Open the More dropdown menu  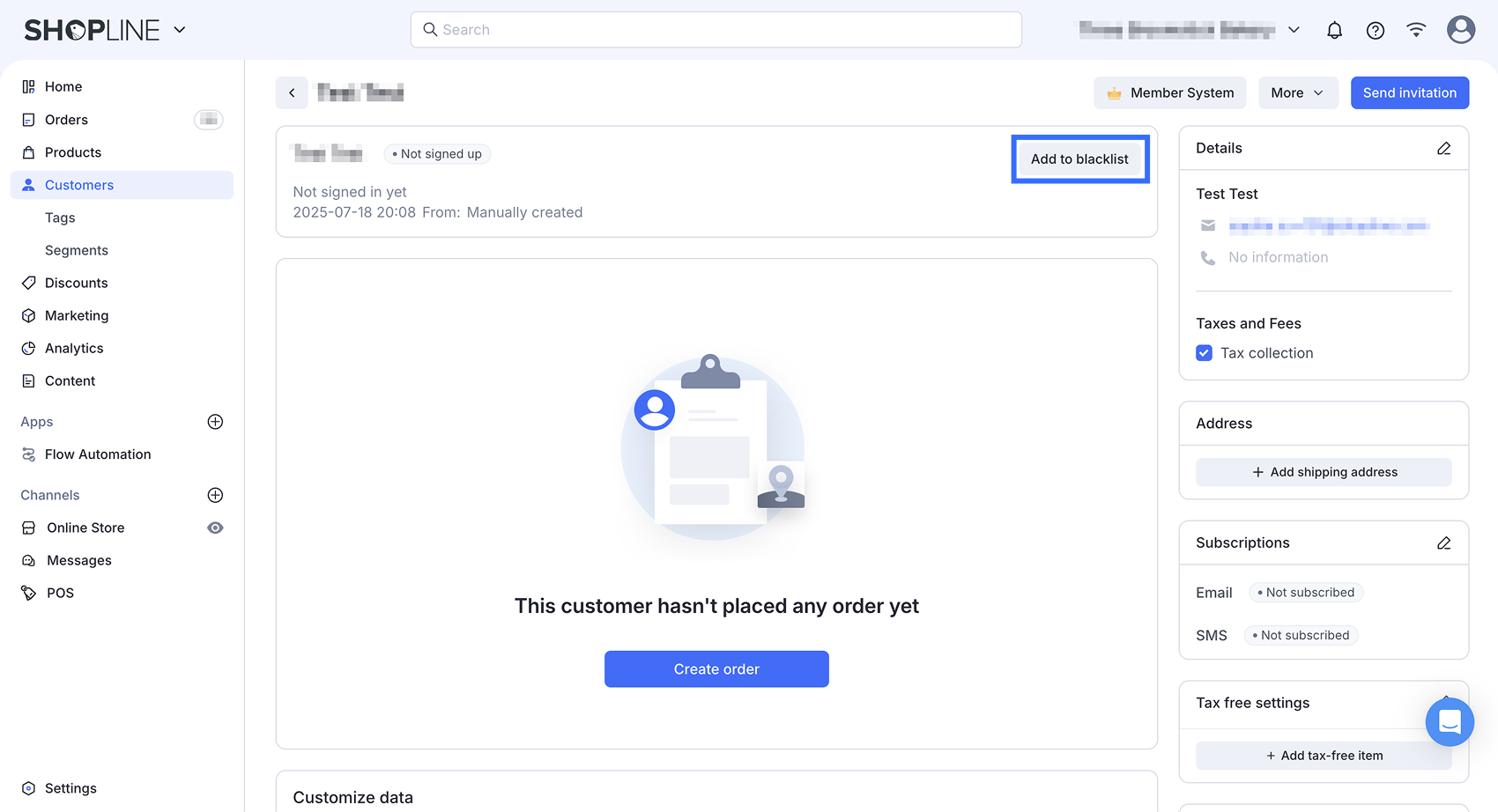pos(1297,92)
